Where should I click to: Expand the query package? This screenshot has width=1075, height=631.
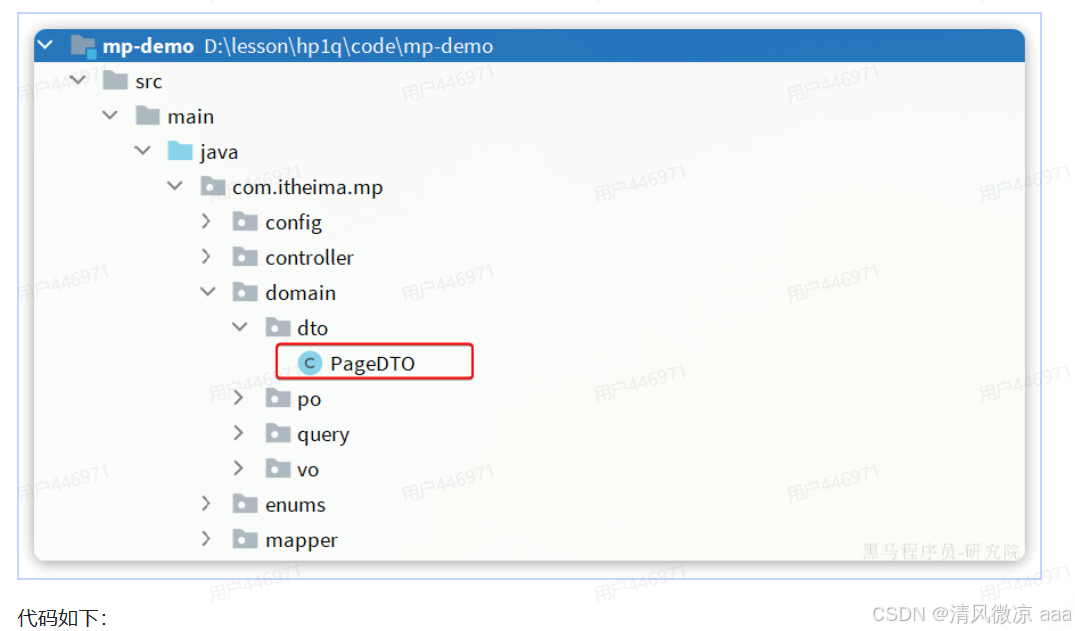coord(238,433)
